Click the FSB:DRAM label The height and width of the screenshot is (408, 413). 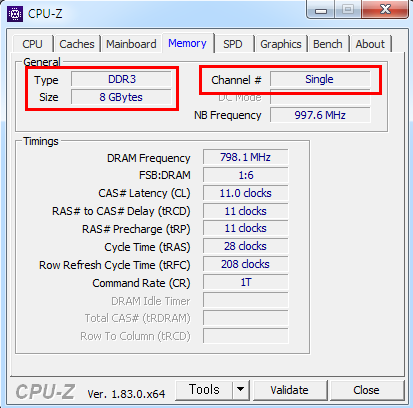[x=165, y=175]
